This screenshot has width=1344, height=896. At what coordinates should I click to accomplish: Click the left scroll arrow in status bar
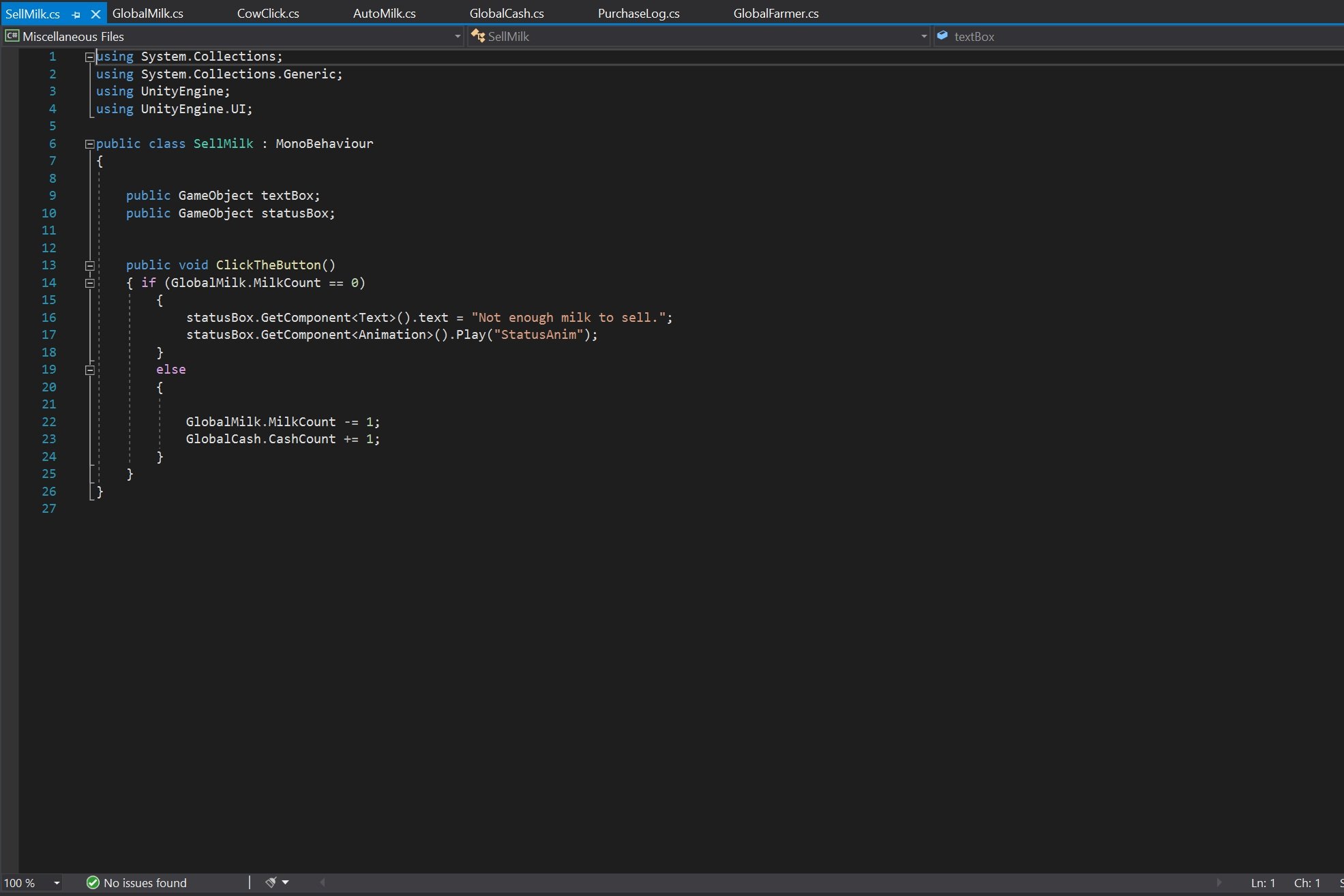coord(322,882)
